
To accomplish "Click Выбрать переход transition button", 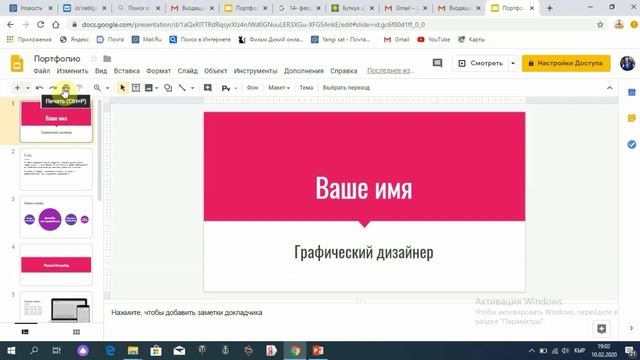I will click(346, 88).
